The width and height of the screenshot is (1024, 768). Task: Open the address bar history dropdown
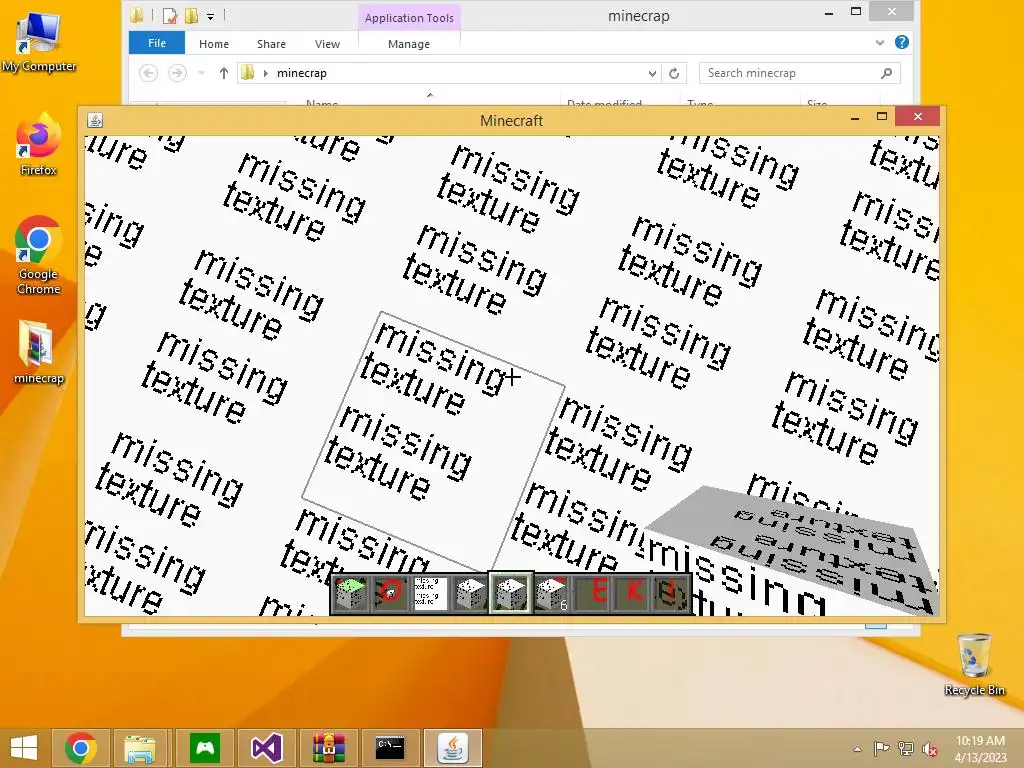[652, 74]
